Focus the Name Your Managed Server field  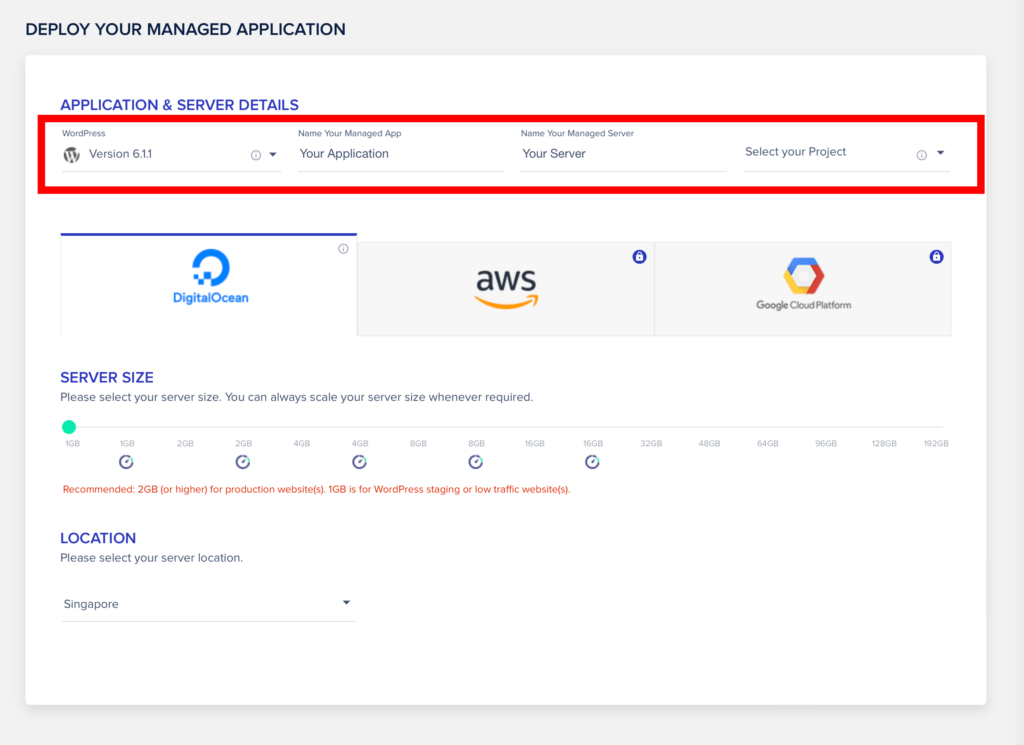[x=623, y=154]
